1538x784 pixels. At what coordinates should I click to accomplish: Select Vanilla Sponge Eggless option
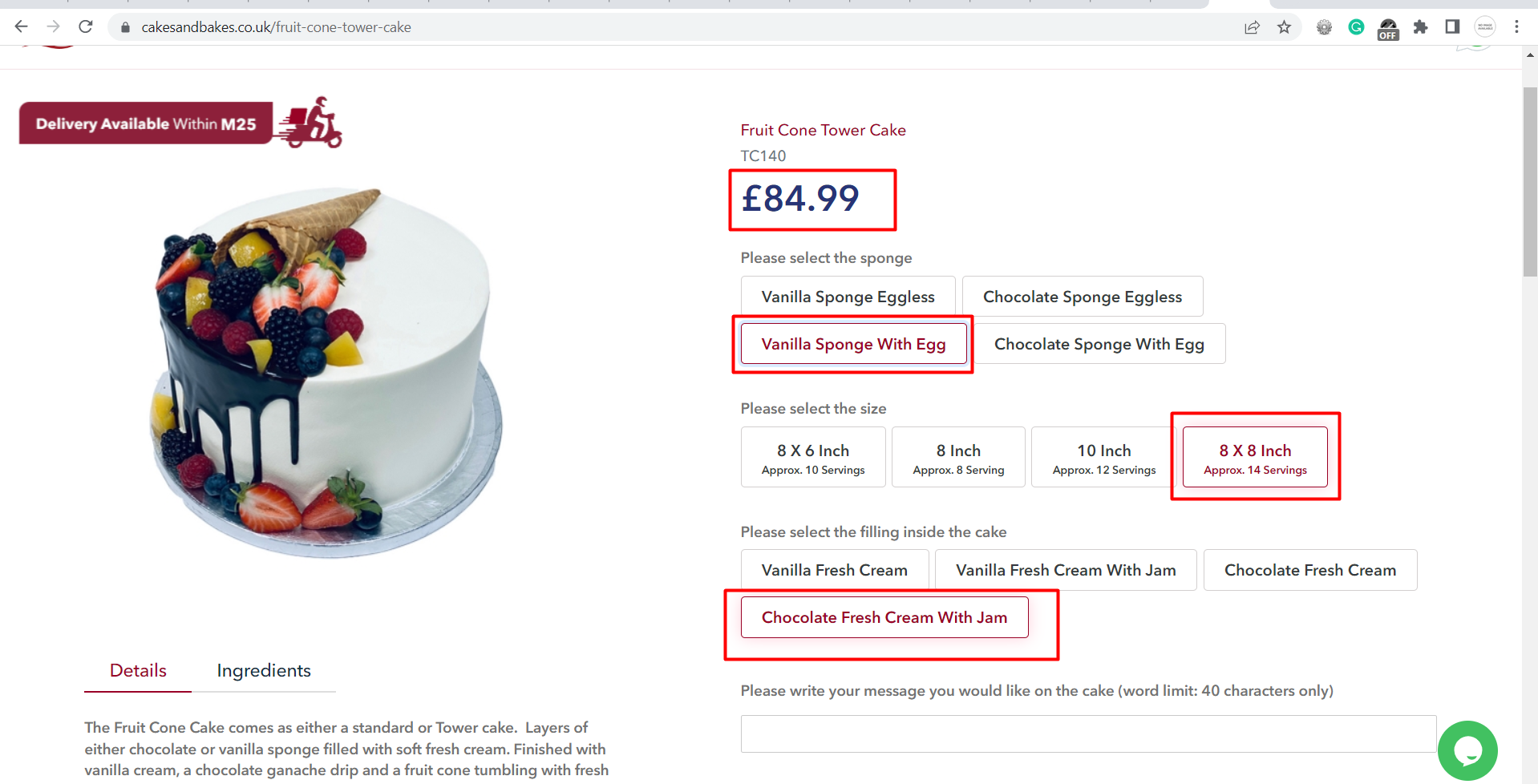(x=848, y=297)
